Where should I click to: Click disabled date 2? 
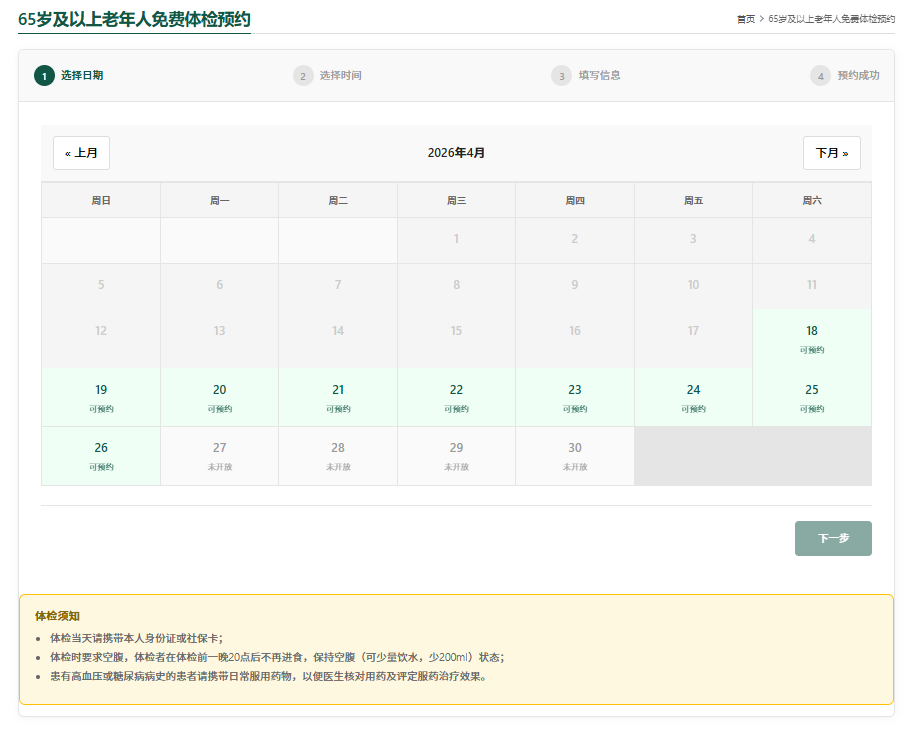coord(575,240)
